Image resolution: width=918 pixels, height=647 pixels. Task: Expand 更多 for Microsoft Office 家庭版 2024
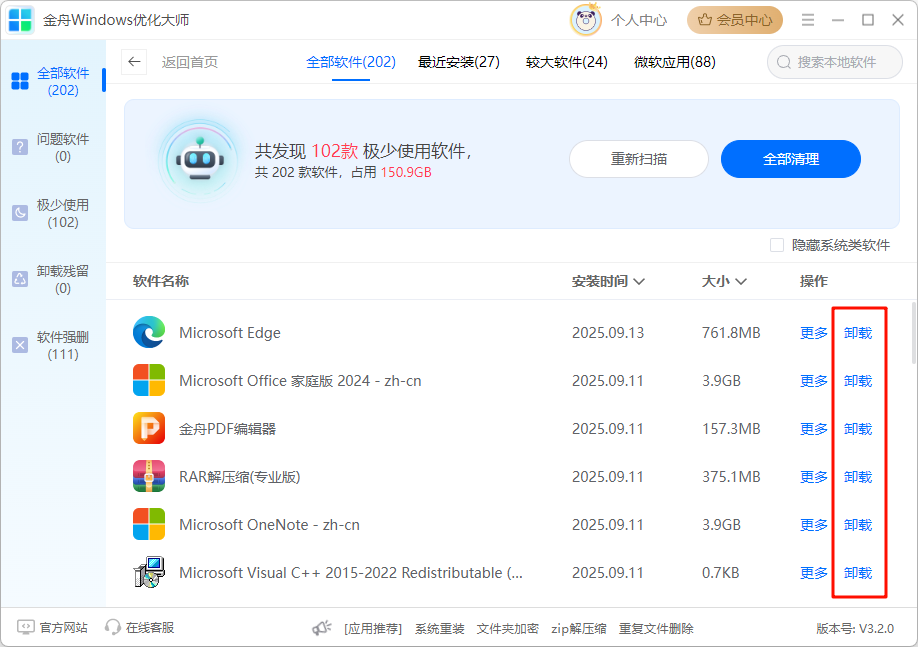814,381
